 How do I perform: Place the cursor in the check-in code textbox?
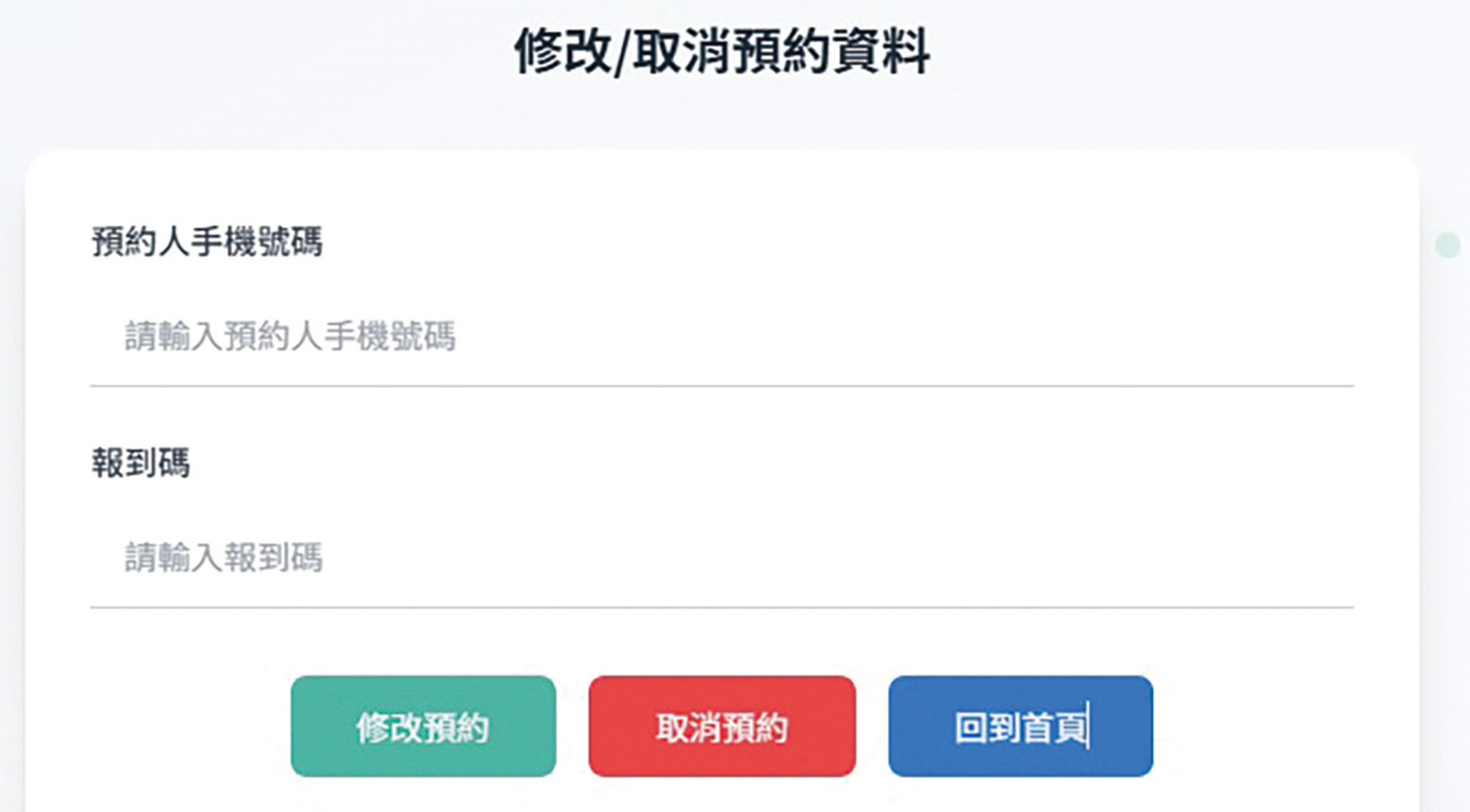point(721,558)
